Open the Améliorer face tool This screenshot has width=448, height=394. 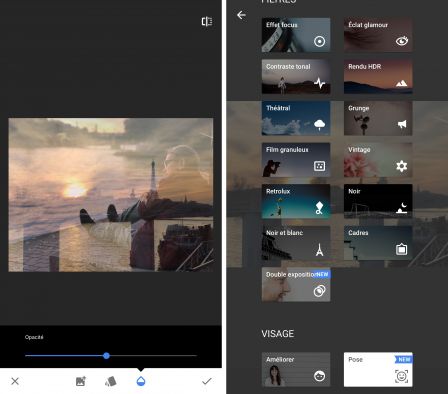[x=296, y=369]
